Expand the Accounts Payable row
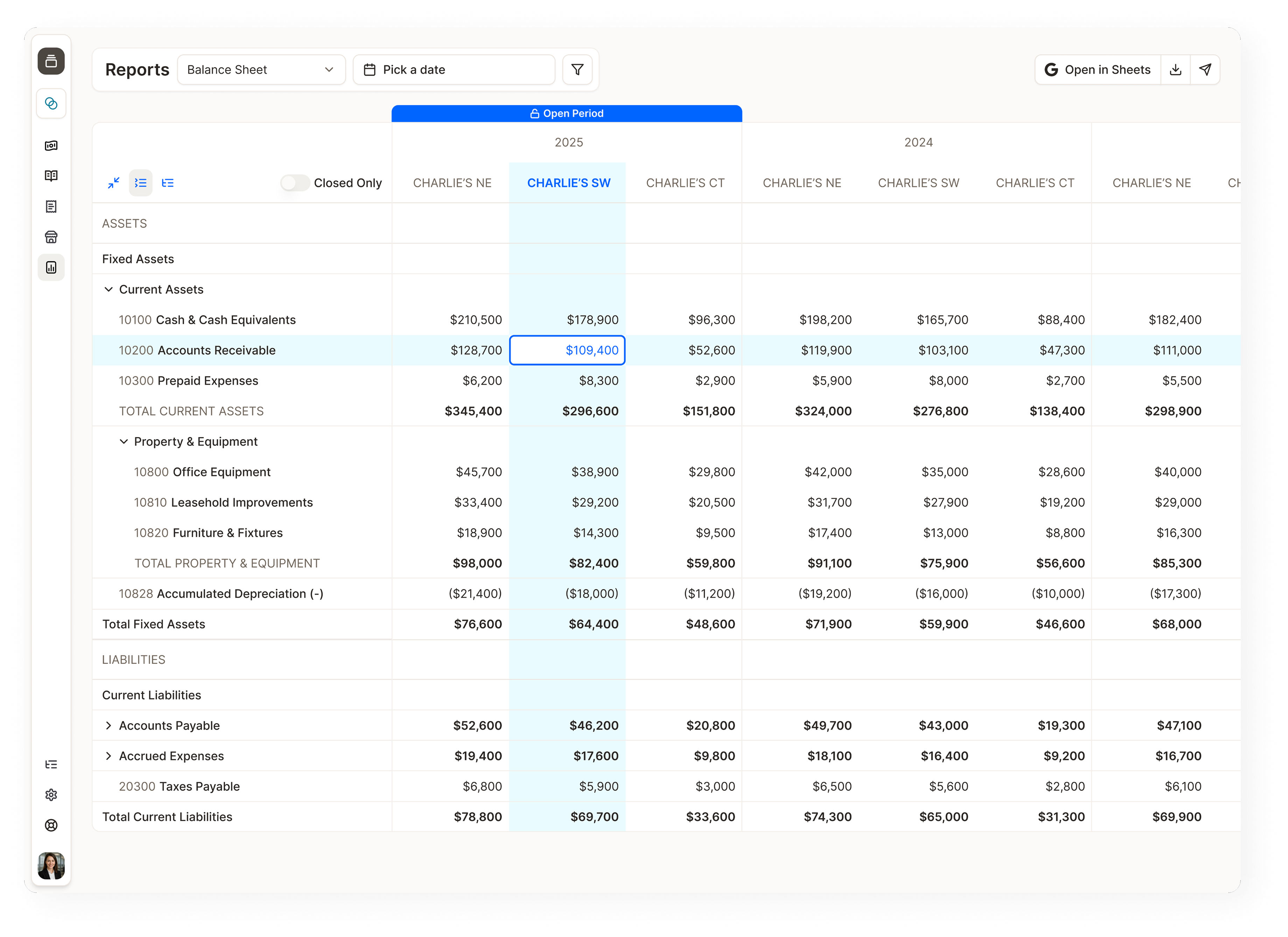Image resolution: width=1288 pixels, height=937 pixels. (x=108, y=726)
